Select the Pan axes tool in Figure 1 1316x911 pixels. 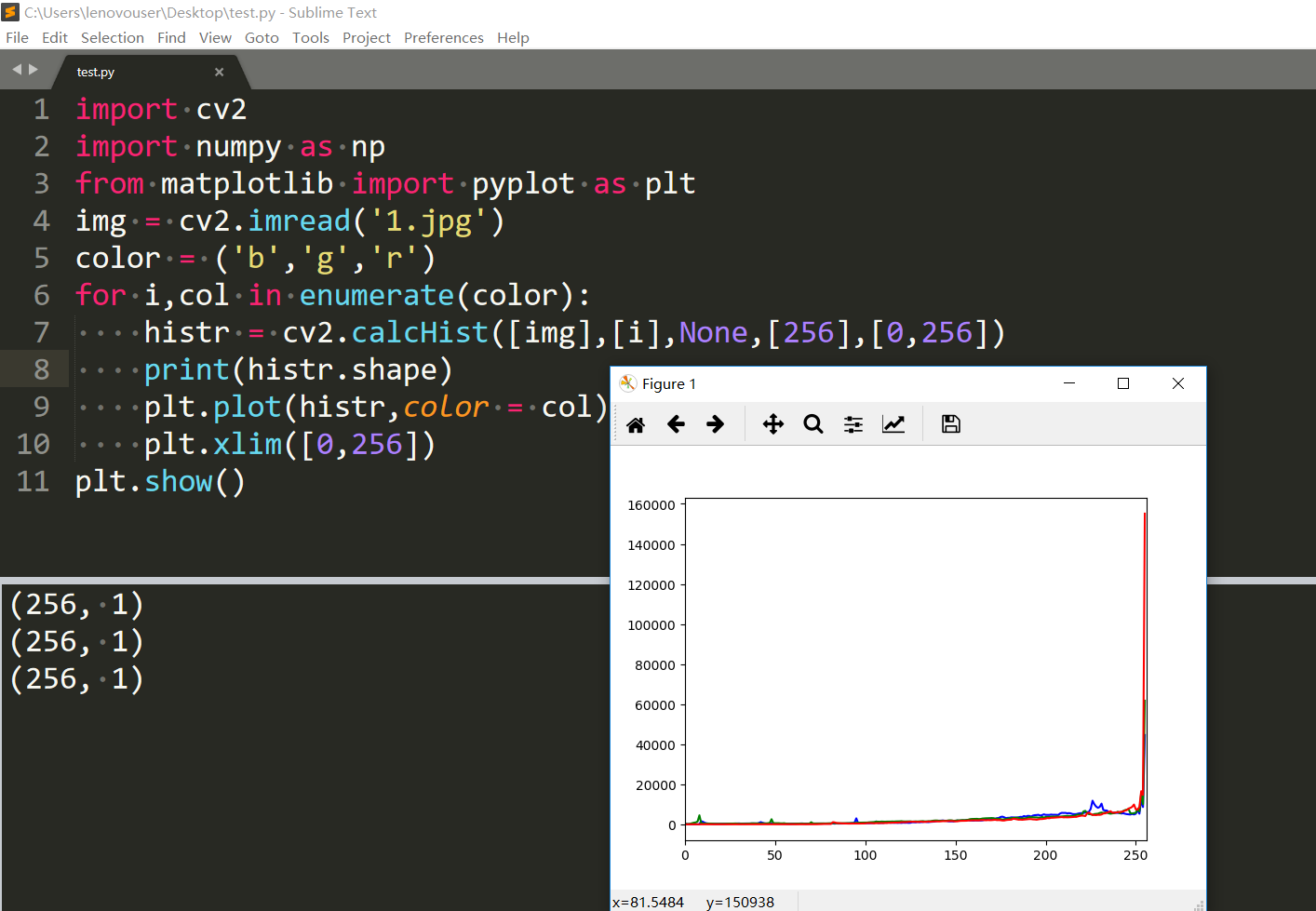pyautogui.click(x=773, y=424)
